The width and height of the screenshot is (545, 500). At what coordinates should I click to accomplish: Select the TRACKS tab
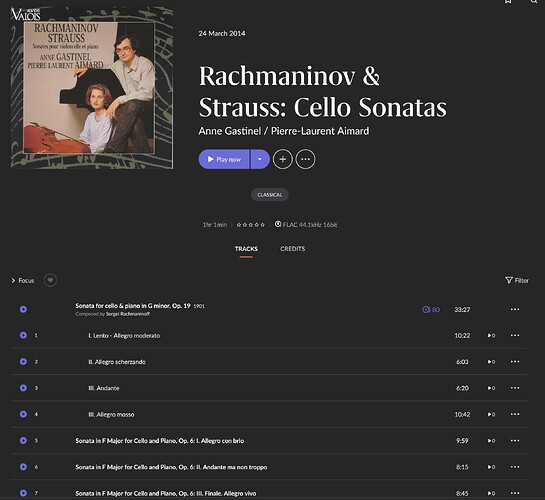(x=246, y=249)
